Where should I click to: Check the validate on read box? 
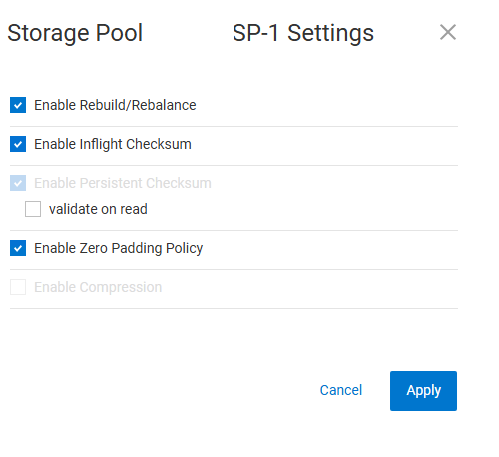click(33, 209)
